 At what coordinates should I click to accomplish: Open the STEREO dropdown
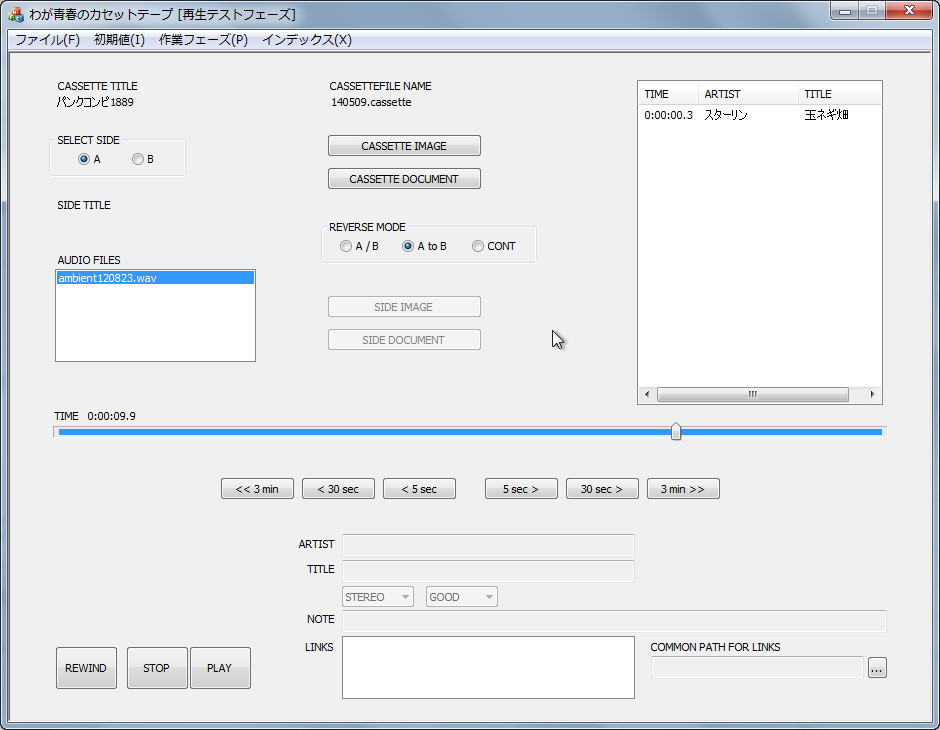click(x=378, y=597)
